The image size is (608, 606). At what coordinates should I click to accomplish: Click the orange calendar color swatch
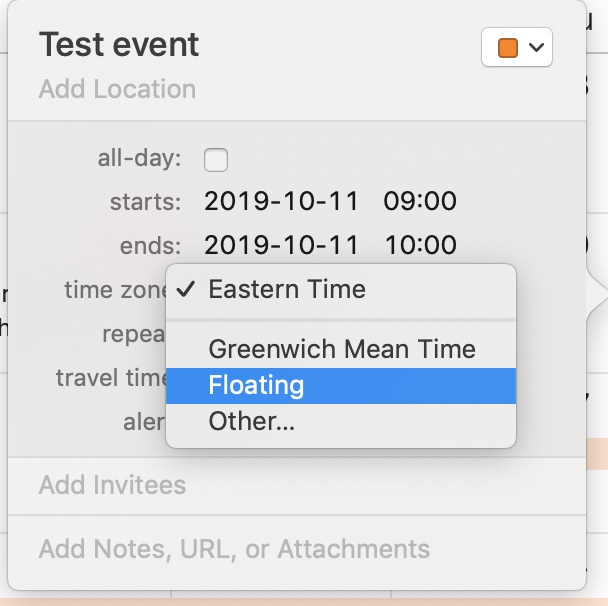(x=508, y=47)
